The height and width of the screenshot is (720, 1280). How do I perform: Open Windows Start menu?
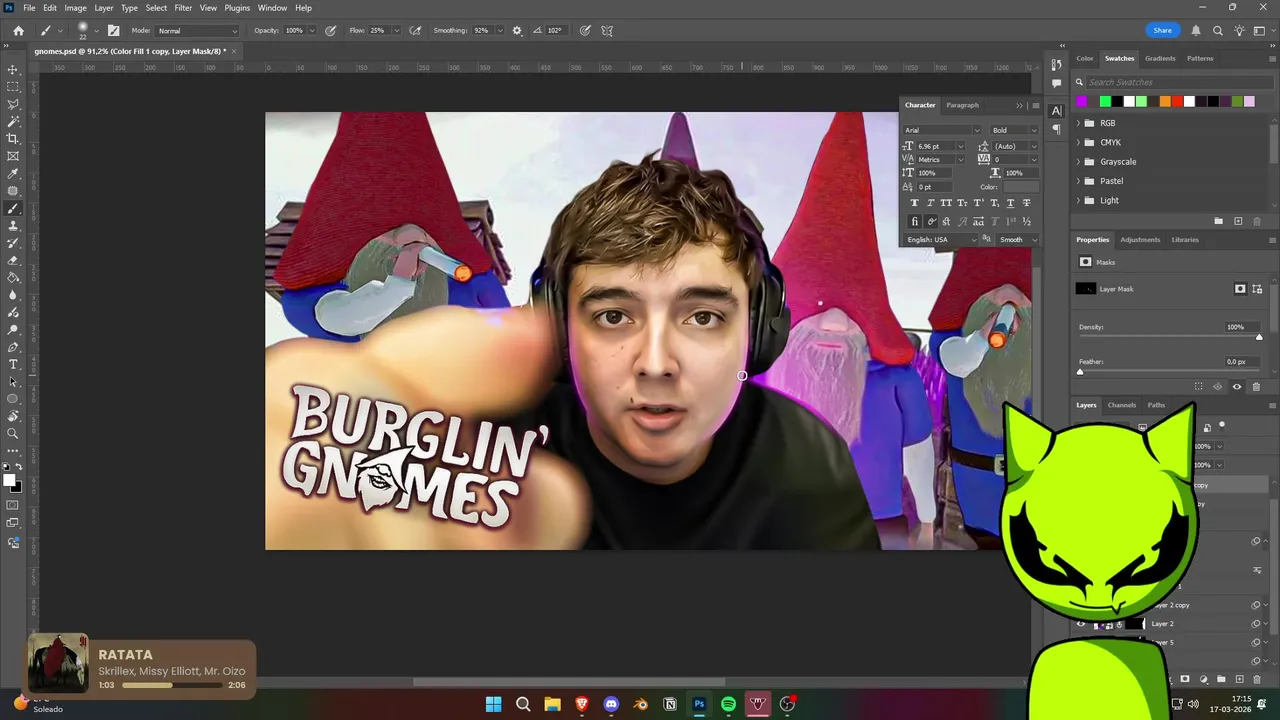point(493,704)
